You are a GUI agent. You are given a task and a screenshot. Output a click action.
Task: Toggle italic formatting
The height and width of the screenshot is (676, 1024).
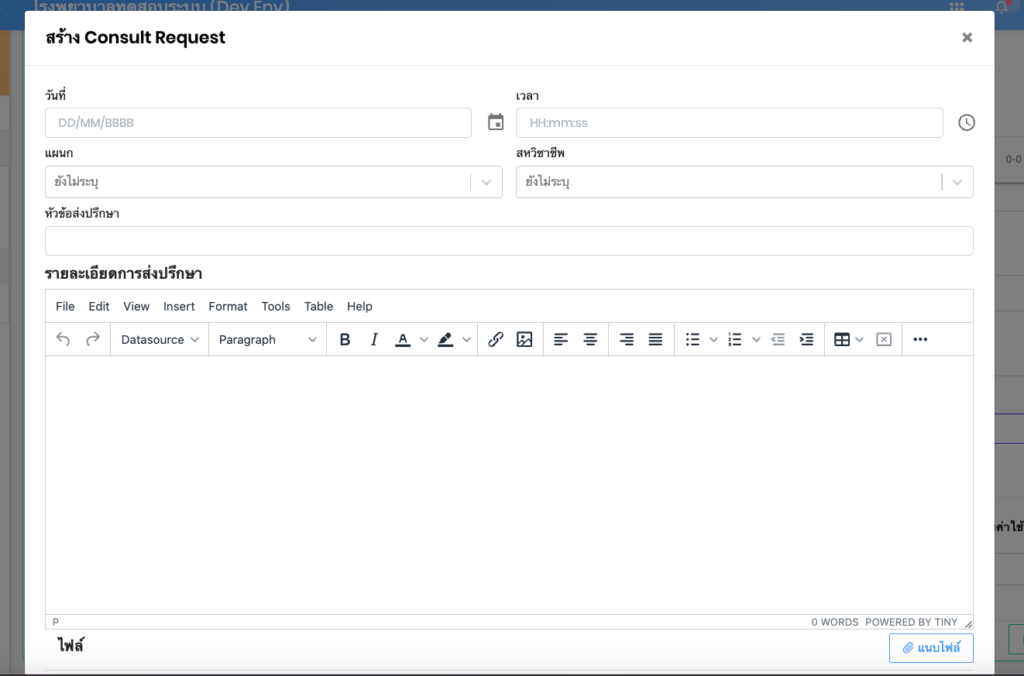374,339
